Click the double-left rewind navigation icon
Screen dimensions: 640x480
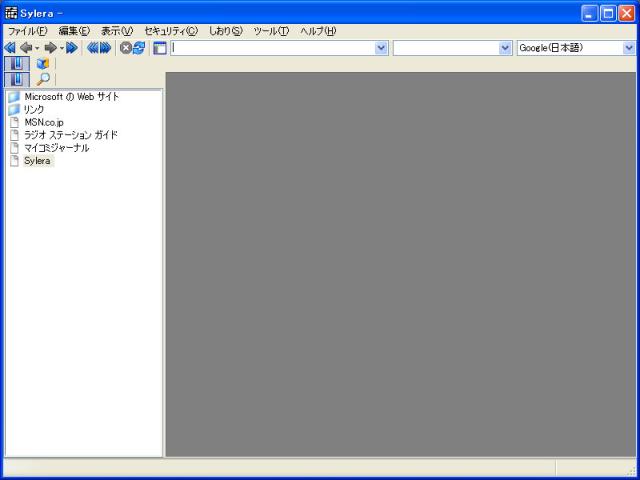[10, 48]
